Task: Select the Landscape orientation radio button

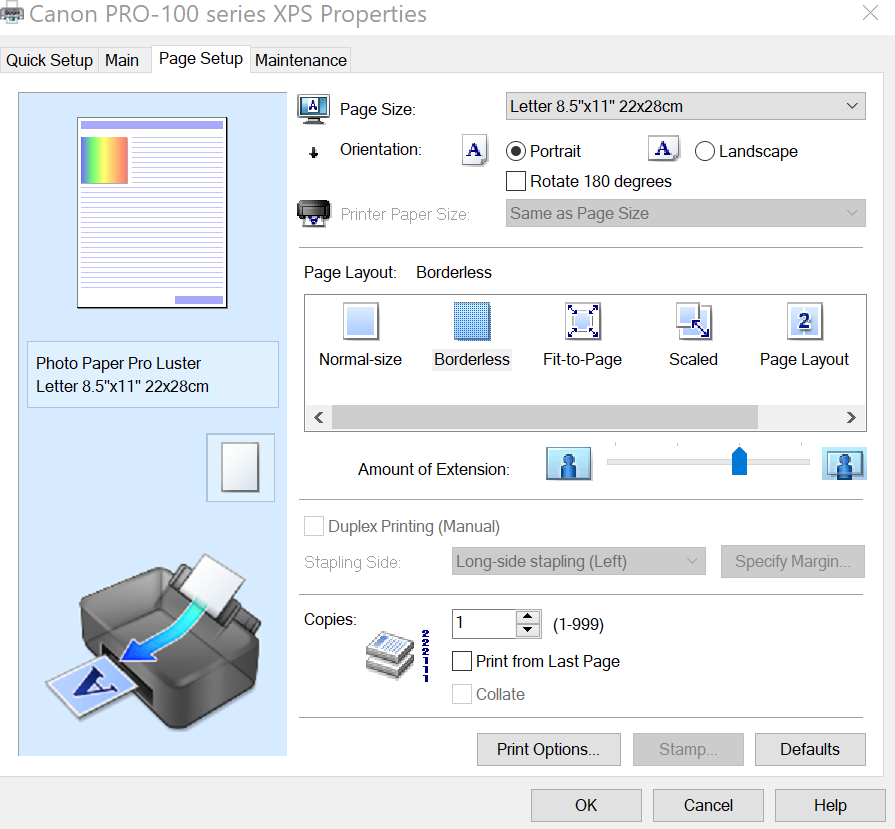Action: [705, 151]
